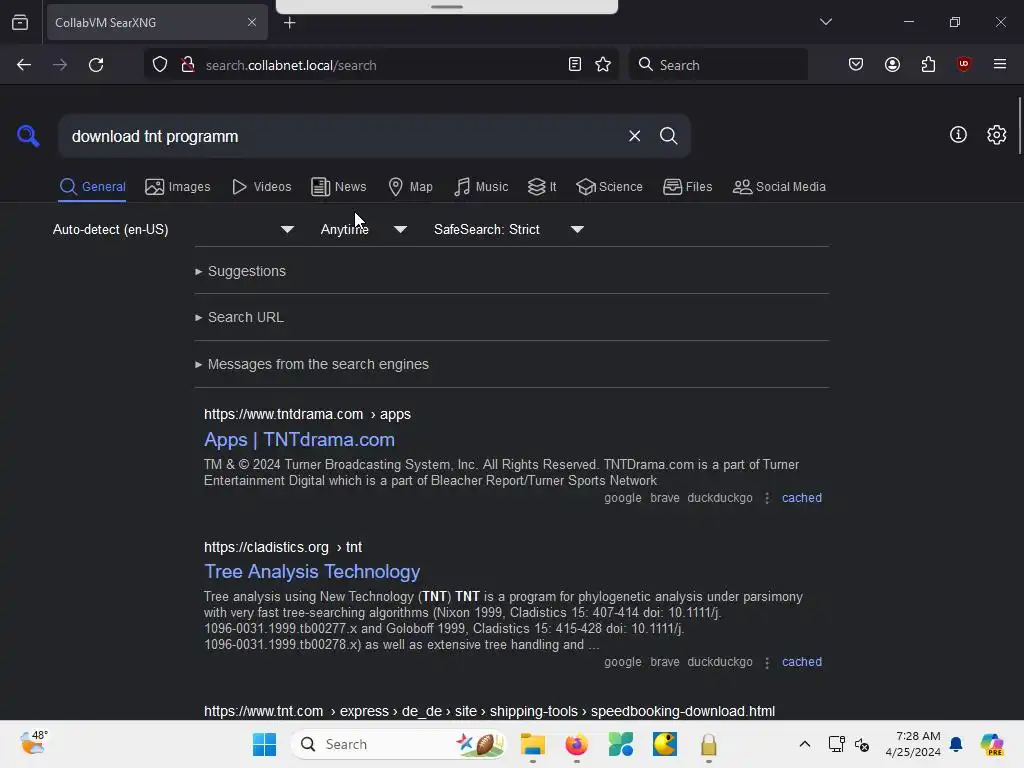Switch to the It category
The width and height of the screenshot is (1024, 768).
[x=542, y=187]
